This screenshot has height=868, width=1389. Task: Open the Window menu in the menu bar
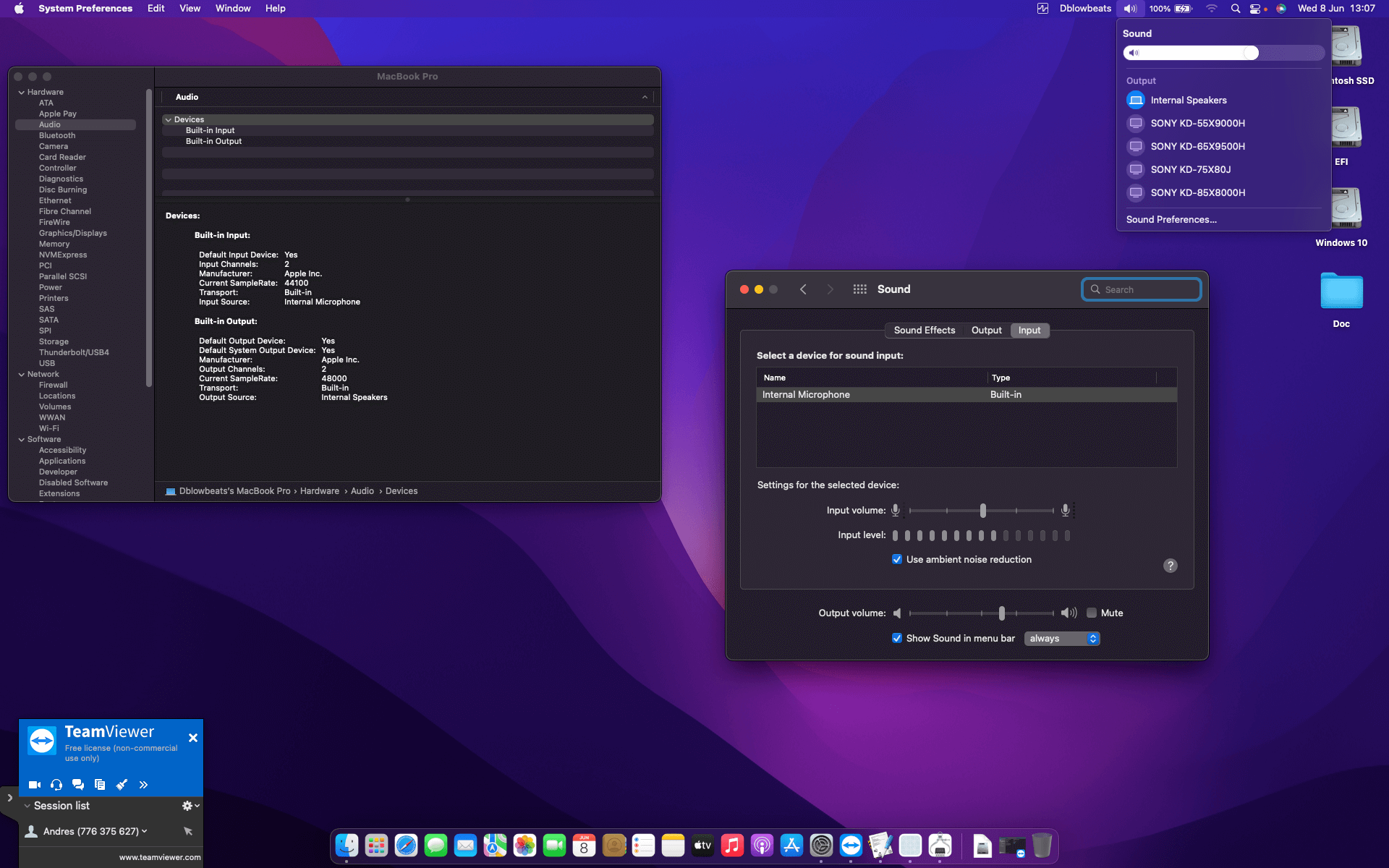pyautogui.click(x=232, y=8)
